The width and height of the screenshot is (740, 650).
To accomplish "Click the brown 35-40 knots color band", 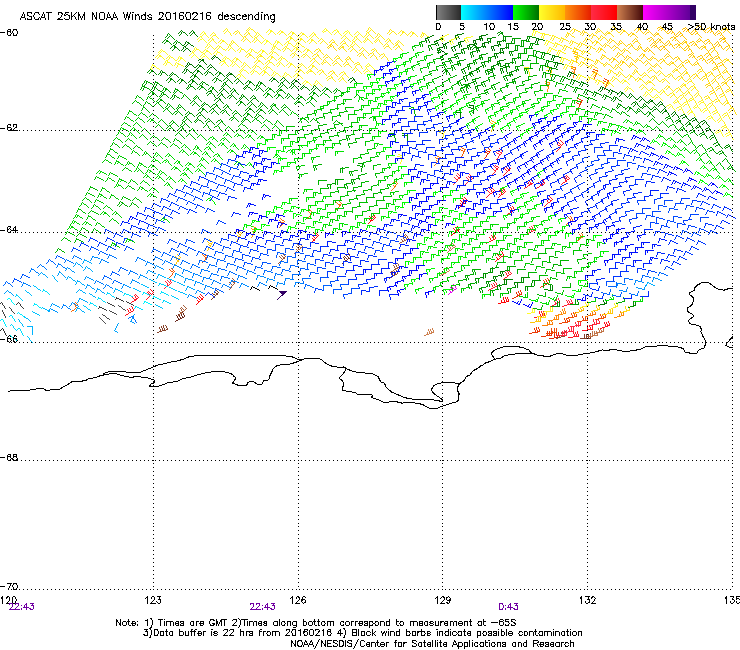I will pos(630,12).
